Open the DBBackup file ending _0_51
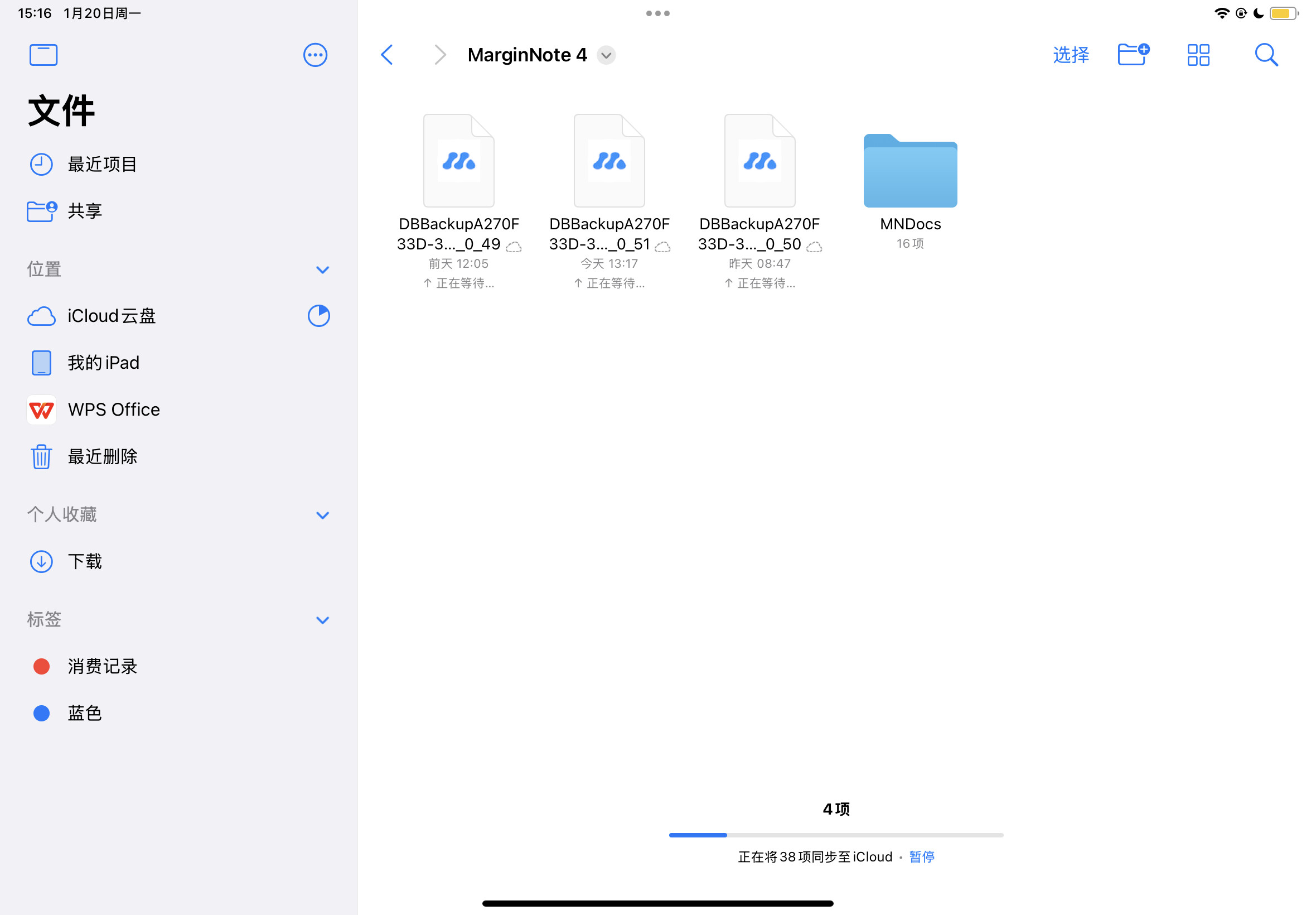 (x=609, y=161)
